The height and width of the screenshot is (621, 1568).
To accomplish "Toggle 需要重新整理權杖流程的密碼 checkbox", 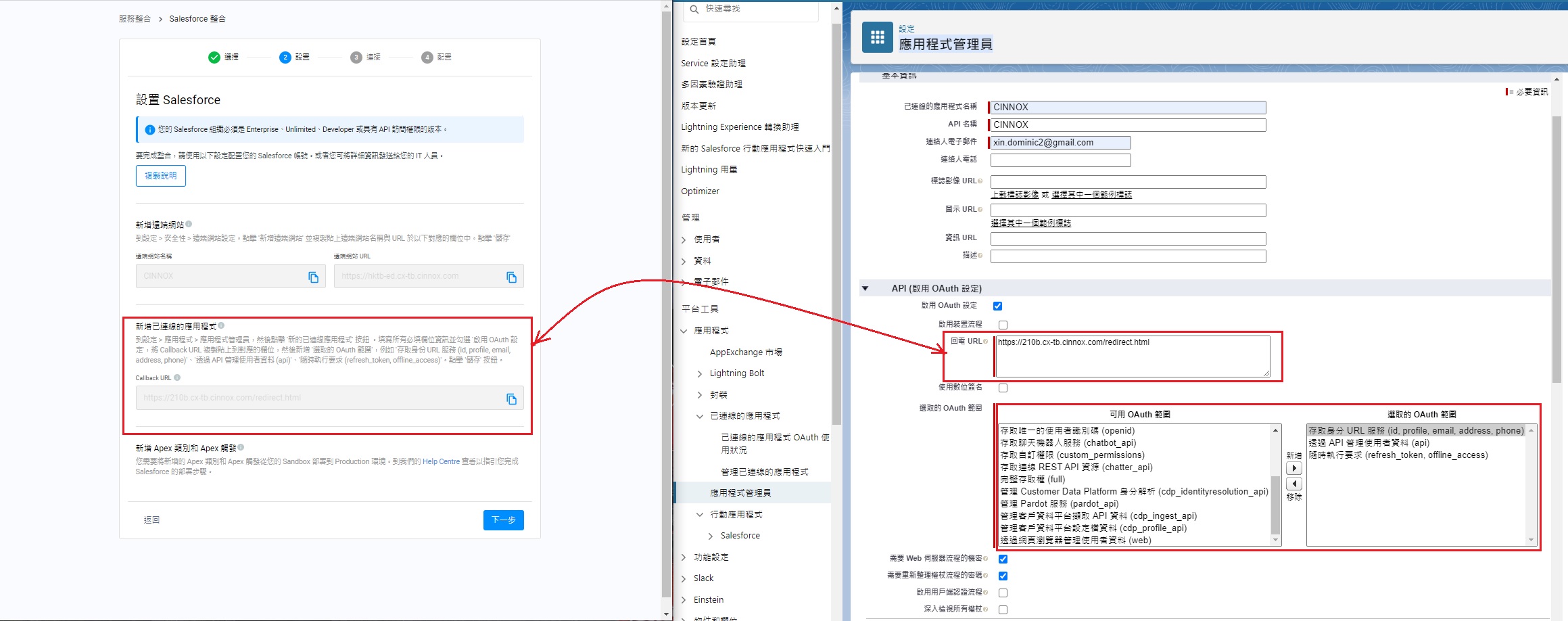I will coord(1003,576).
